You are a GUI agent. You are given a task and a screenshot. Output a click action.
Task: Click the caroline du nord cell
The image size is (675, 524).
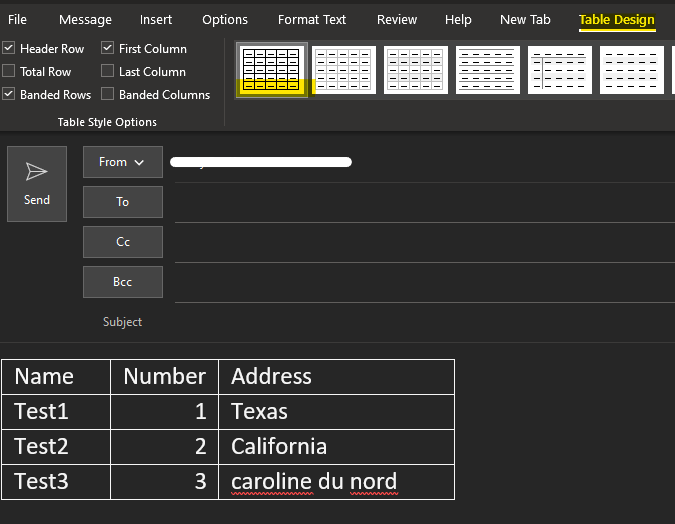tap(336, 482)
